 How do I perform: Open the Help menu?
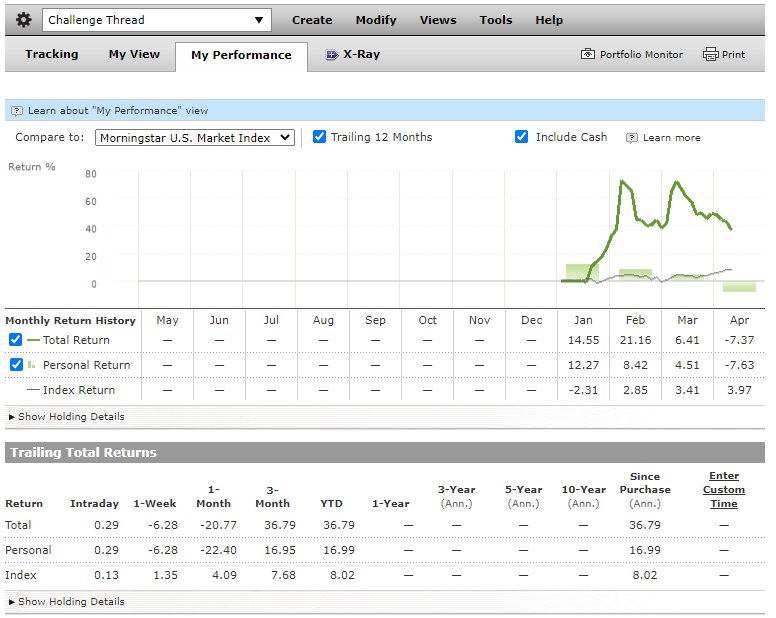tap(549, 20)
